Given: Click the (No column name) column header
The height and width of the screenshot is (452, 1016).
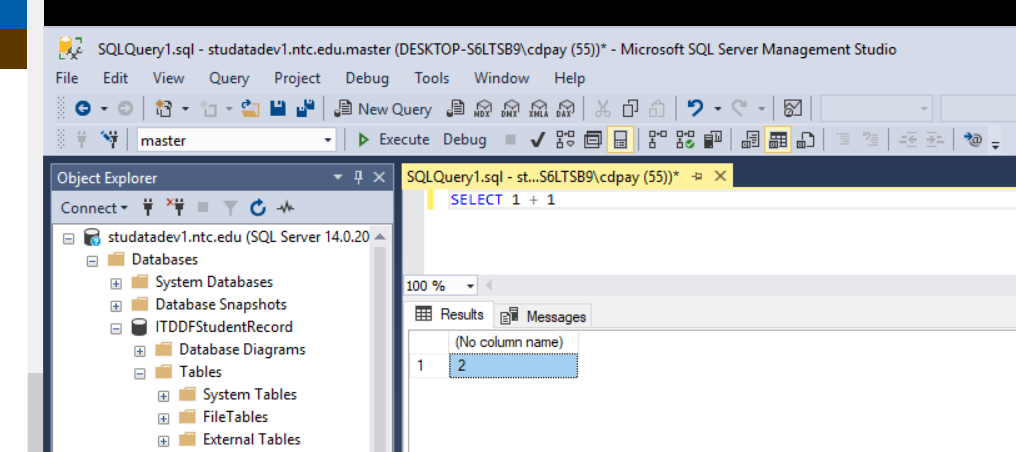Looking at the screenshot, I should pos(513,342).
